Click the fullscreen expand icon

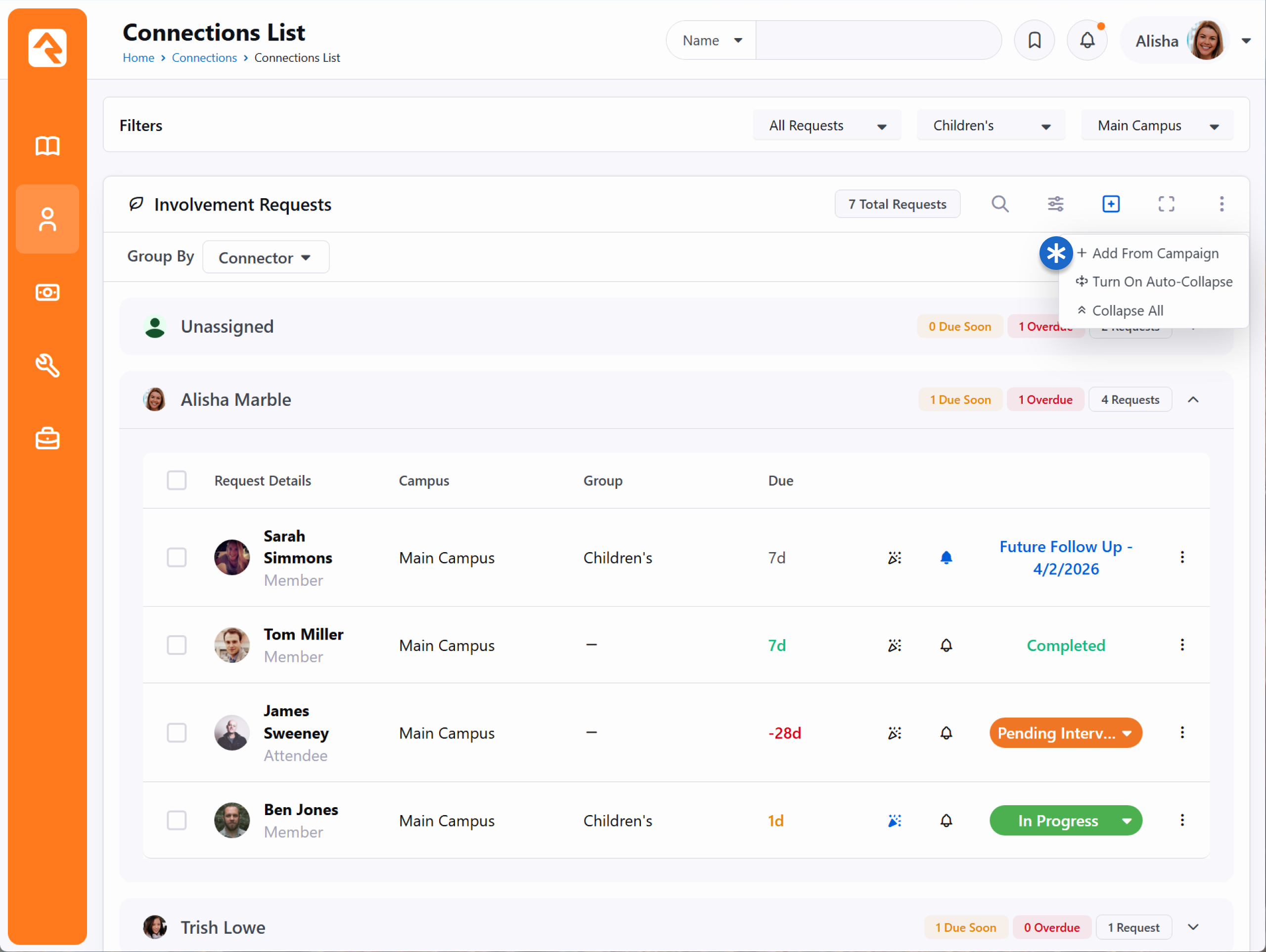tap(1166, 204)
